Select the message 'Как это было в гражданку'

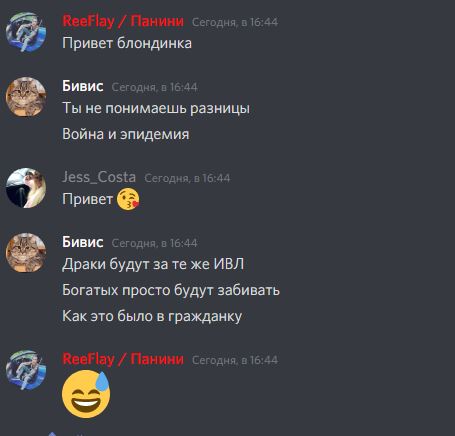[x=152, y=316]
